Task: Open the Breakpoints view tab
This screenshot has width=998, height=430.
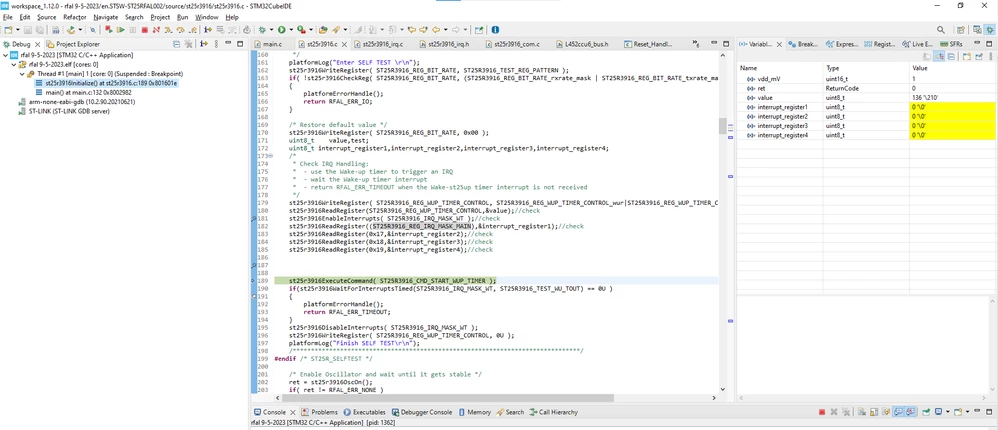Action: coord(803,45)
